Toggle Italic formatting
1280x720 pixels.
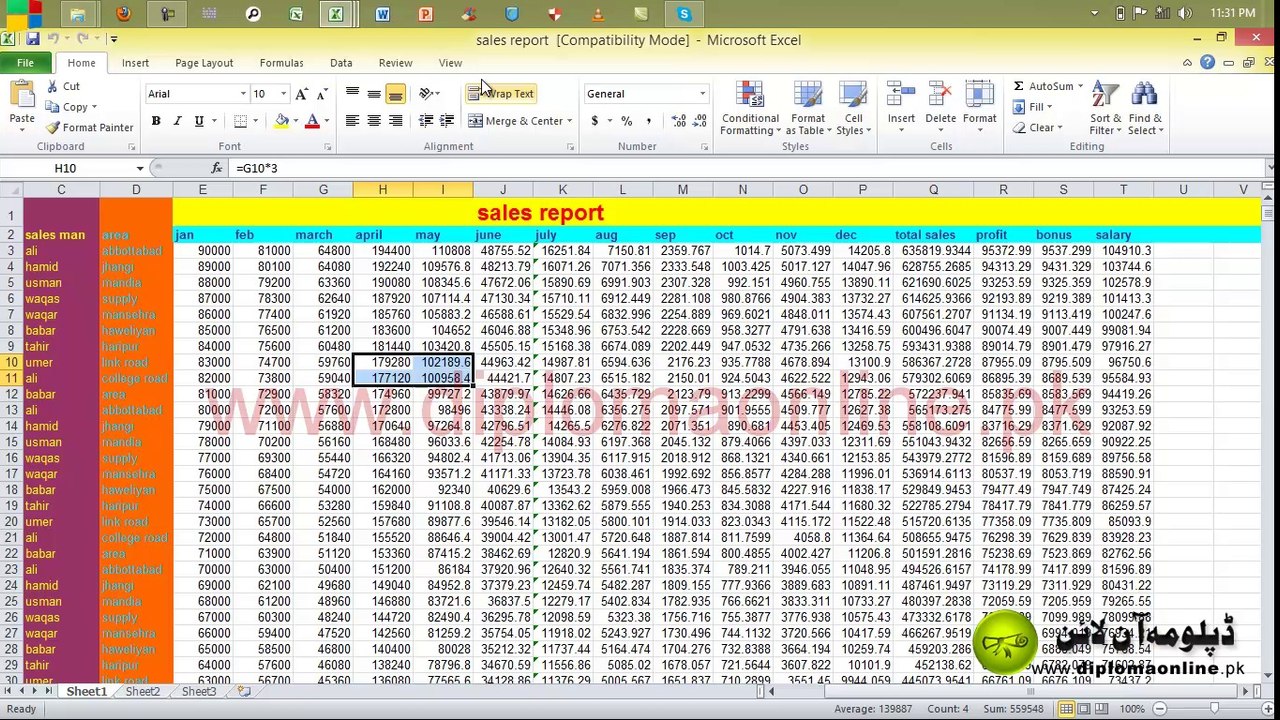tap(177, 121)
